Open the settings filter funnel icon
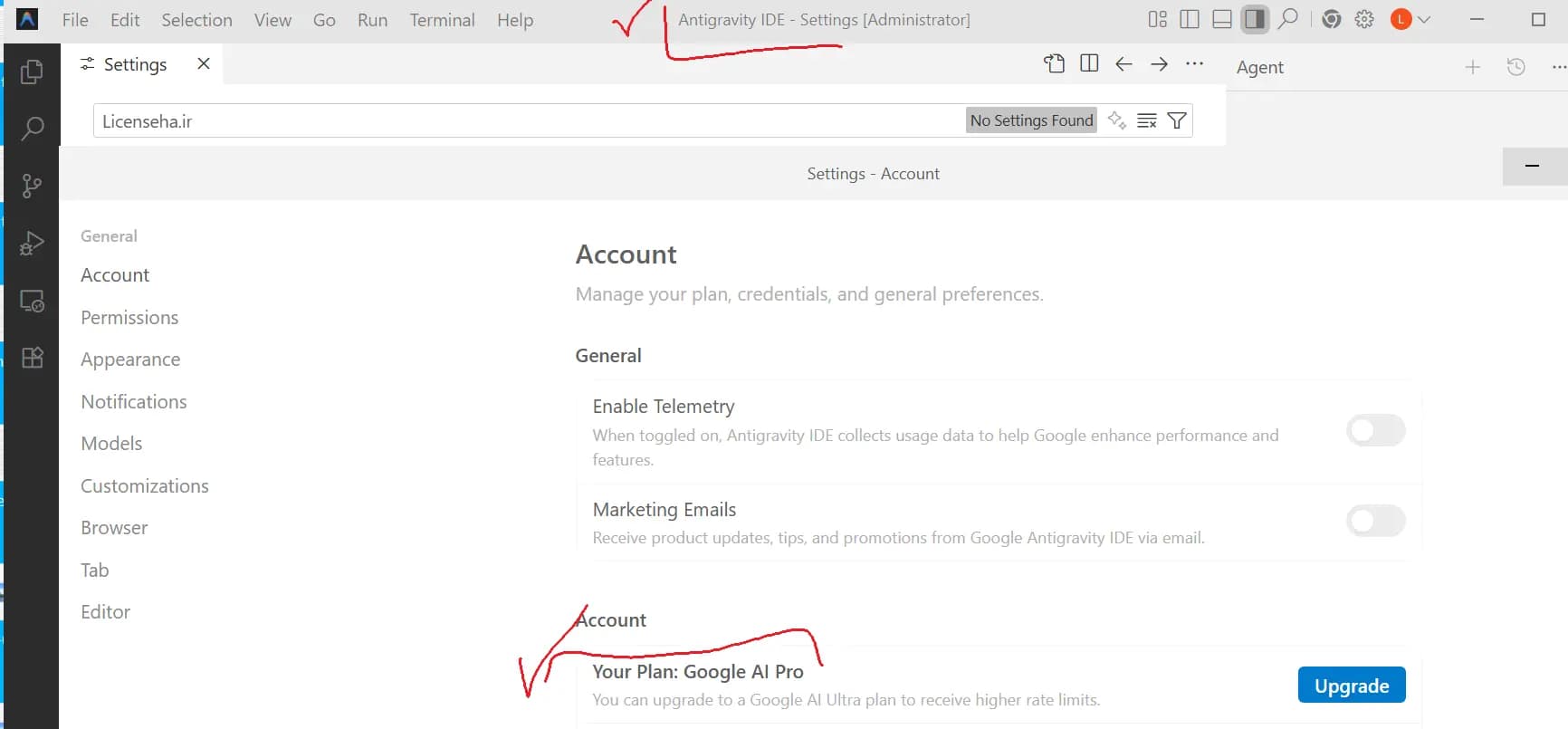The height and width of the screenshot is (729, 1568). [1177, 120]
